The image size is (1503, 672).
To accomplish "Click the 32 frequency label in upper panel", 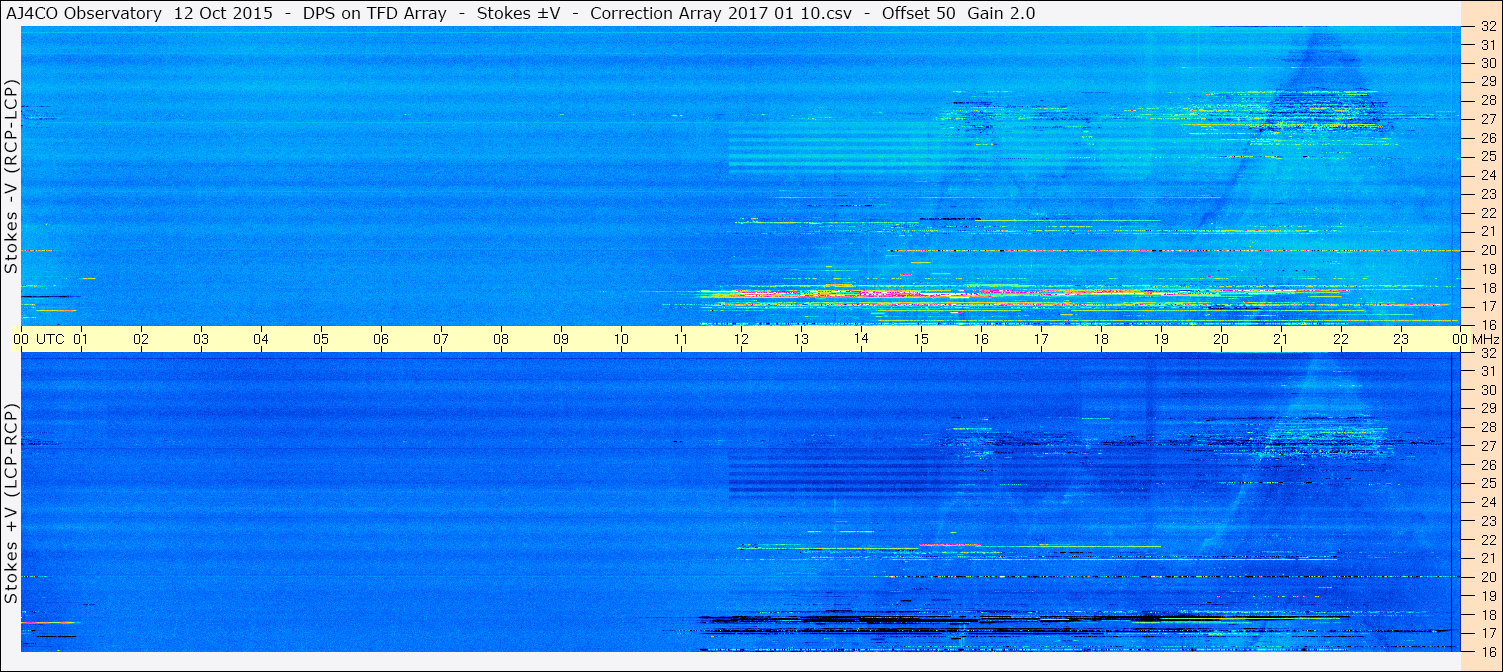I will [x=1487, y=27].
